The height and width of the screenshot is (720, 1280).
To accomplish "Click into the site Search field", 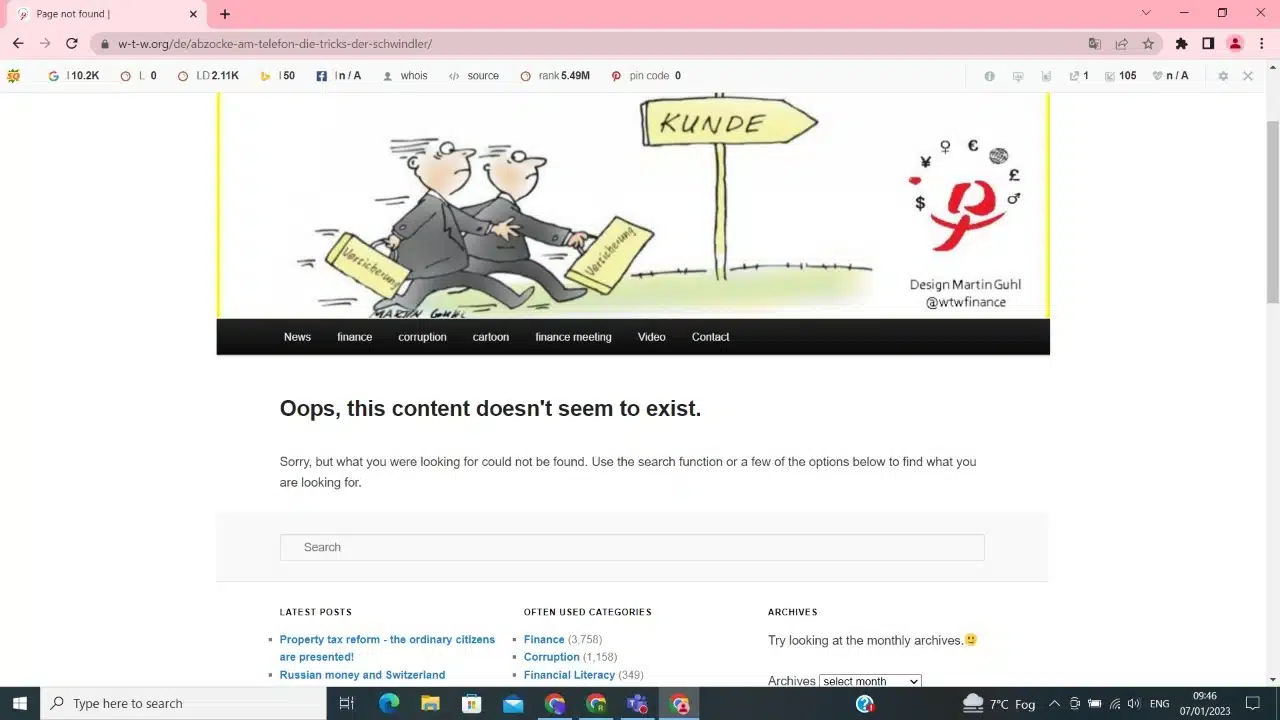I will (632, 547).
